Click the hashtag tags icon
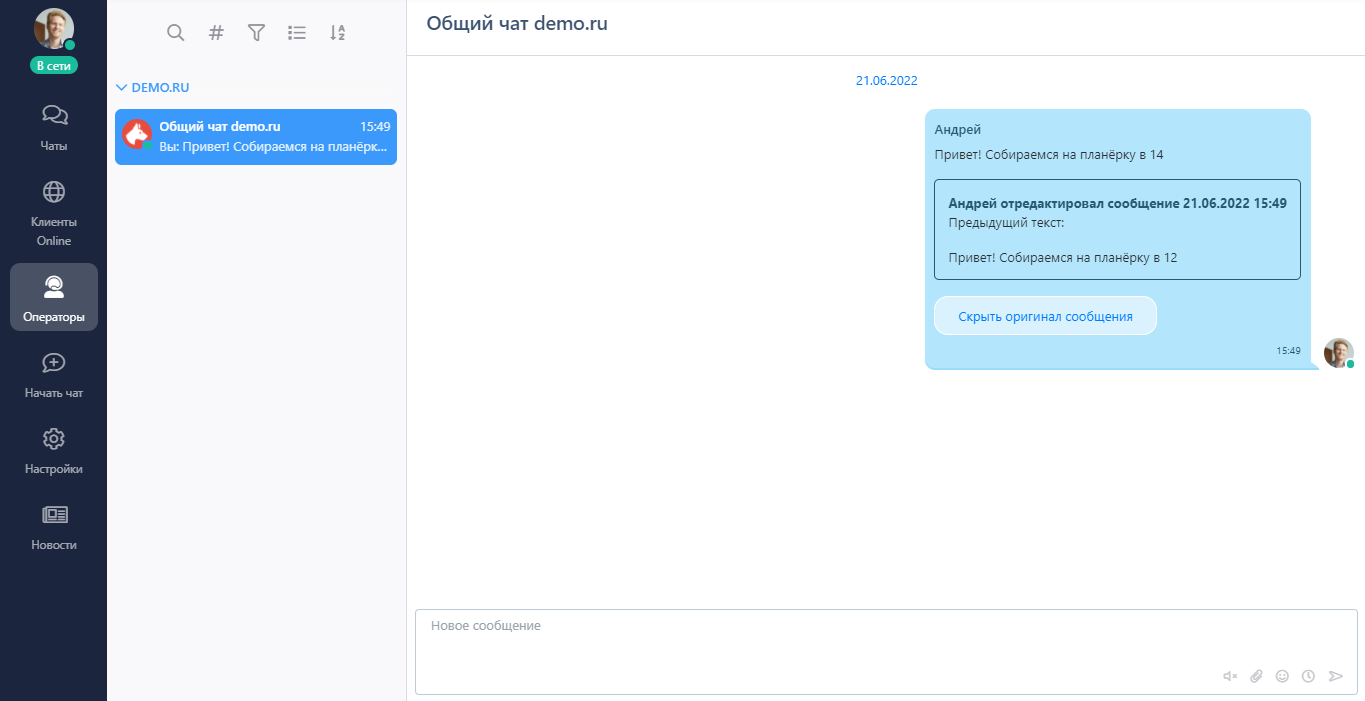 click(216, 33)
